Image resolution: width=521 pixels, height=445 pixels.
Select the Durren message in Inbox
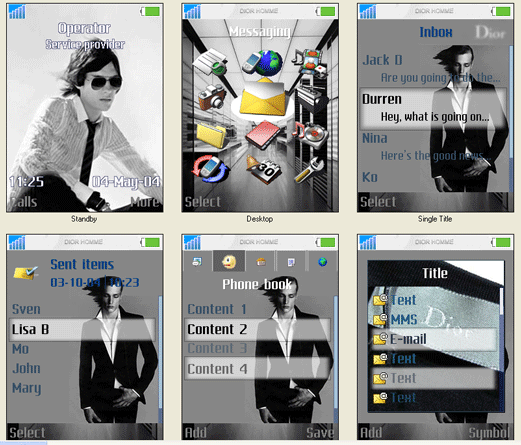433,108
